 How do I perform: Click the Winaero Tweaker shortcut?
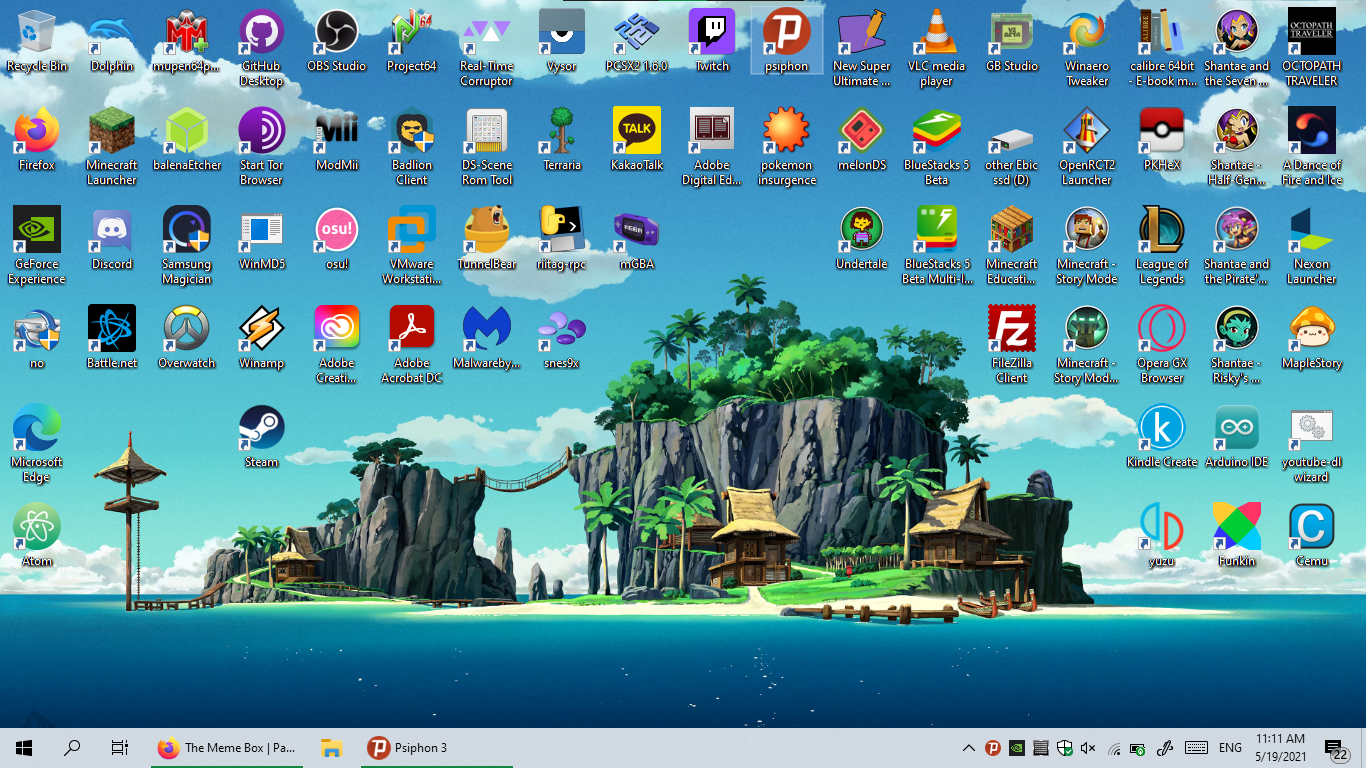(1087, 48)
